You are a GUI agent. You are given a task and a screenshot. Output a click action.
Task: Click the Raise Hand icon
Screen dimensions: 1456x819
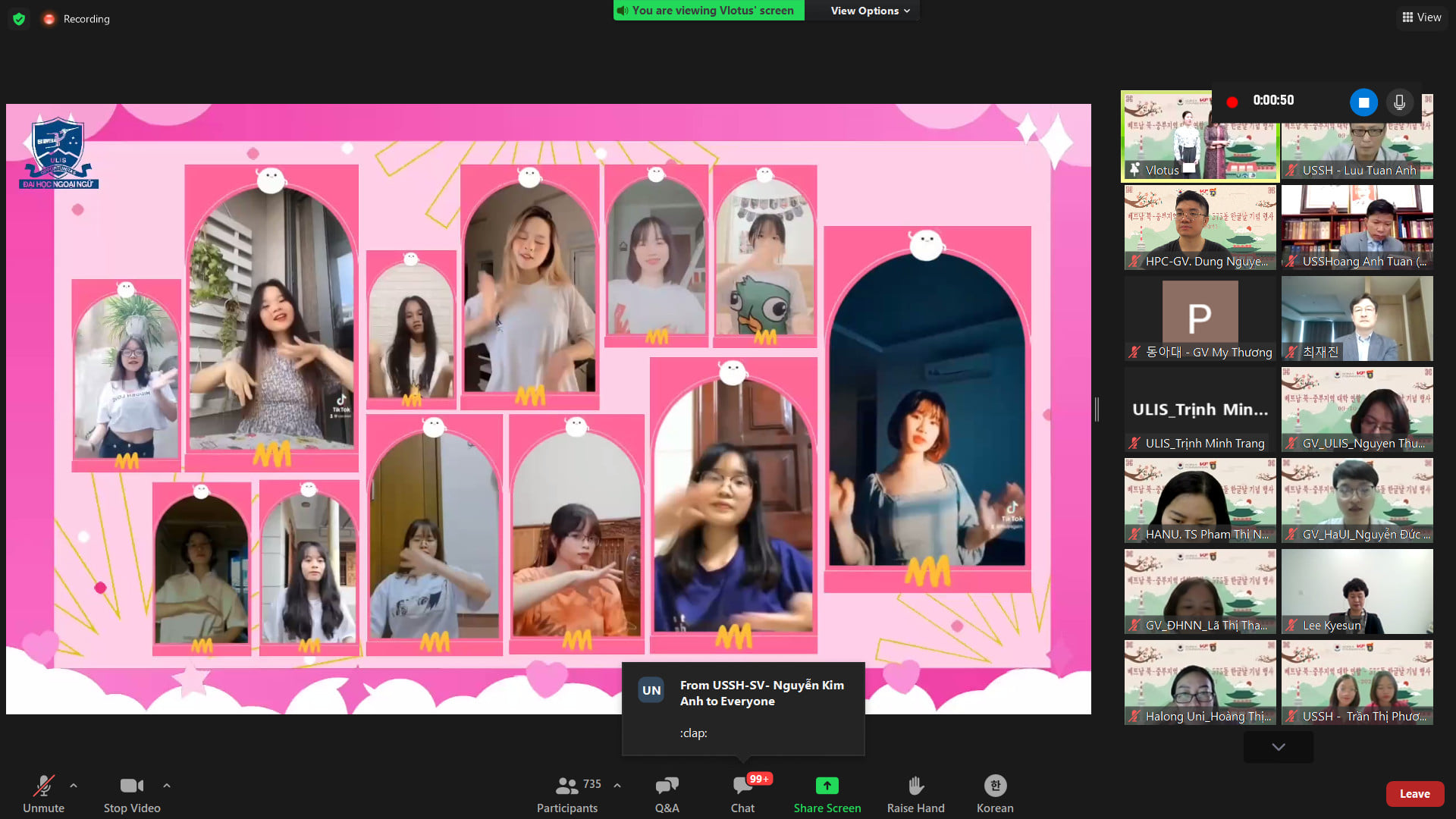pos(915,786)
